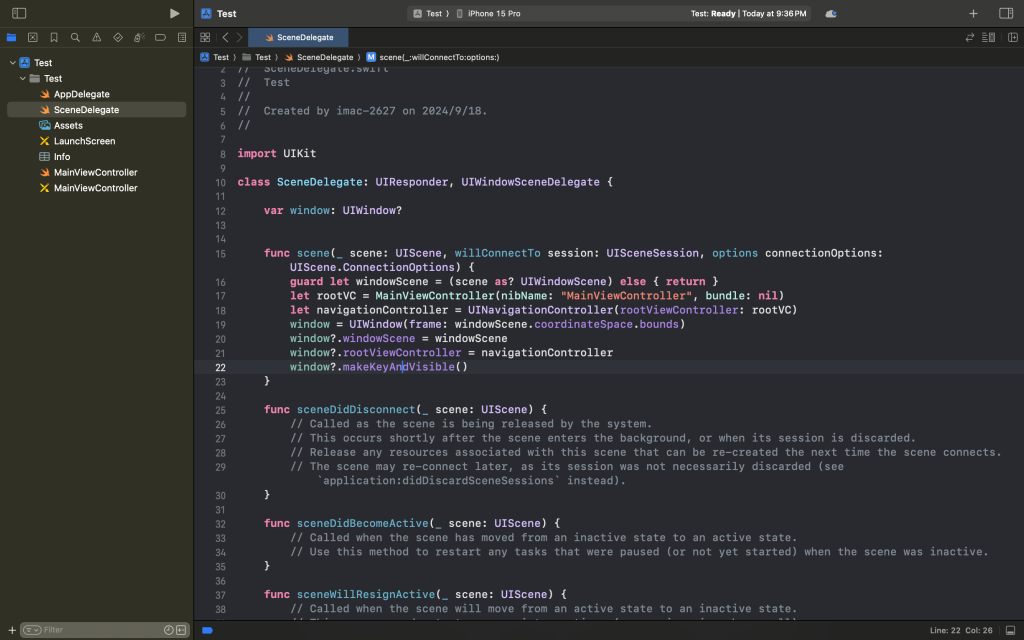Collapse the Test folder disclosure arrow

23,78
